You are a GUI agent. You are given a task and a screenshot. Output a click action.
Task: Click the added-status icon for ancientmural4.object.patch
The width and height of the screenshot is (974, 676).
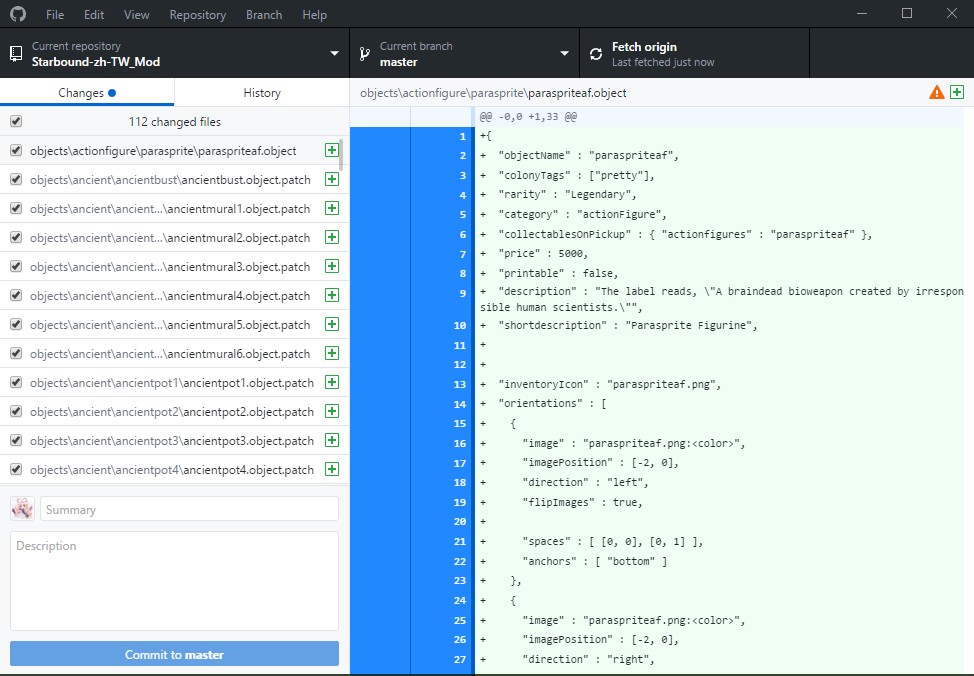pos(332,295)
